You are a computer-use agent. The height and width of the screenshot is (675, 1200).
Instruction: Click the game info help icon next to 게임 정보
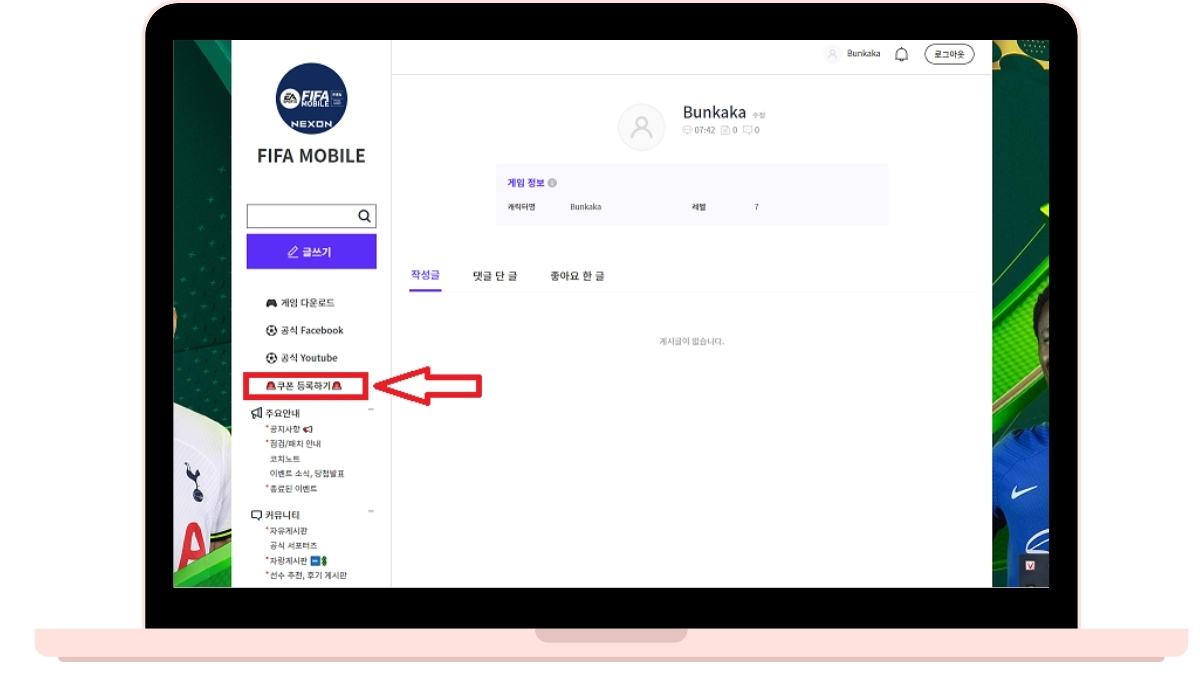point(552,183)
